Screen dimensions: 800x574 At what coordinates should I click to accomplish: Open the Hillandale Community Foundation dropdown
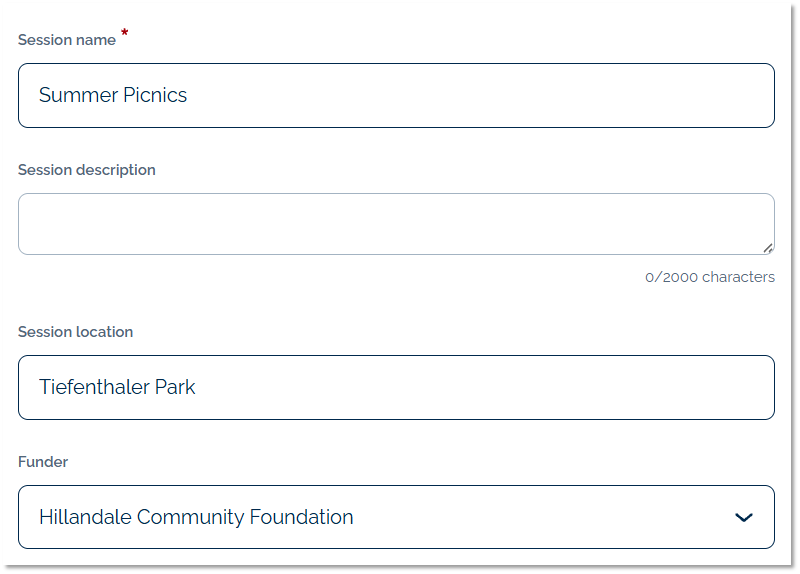pyautogui.click(x=396, y=517)
